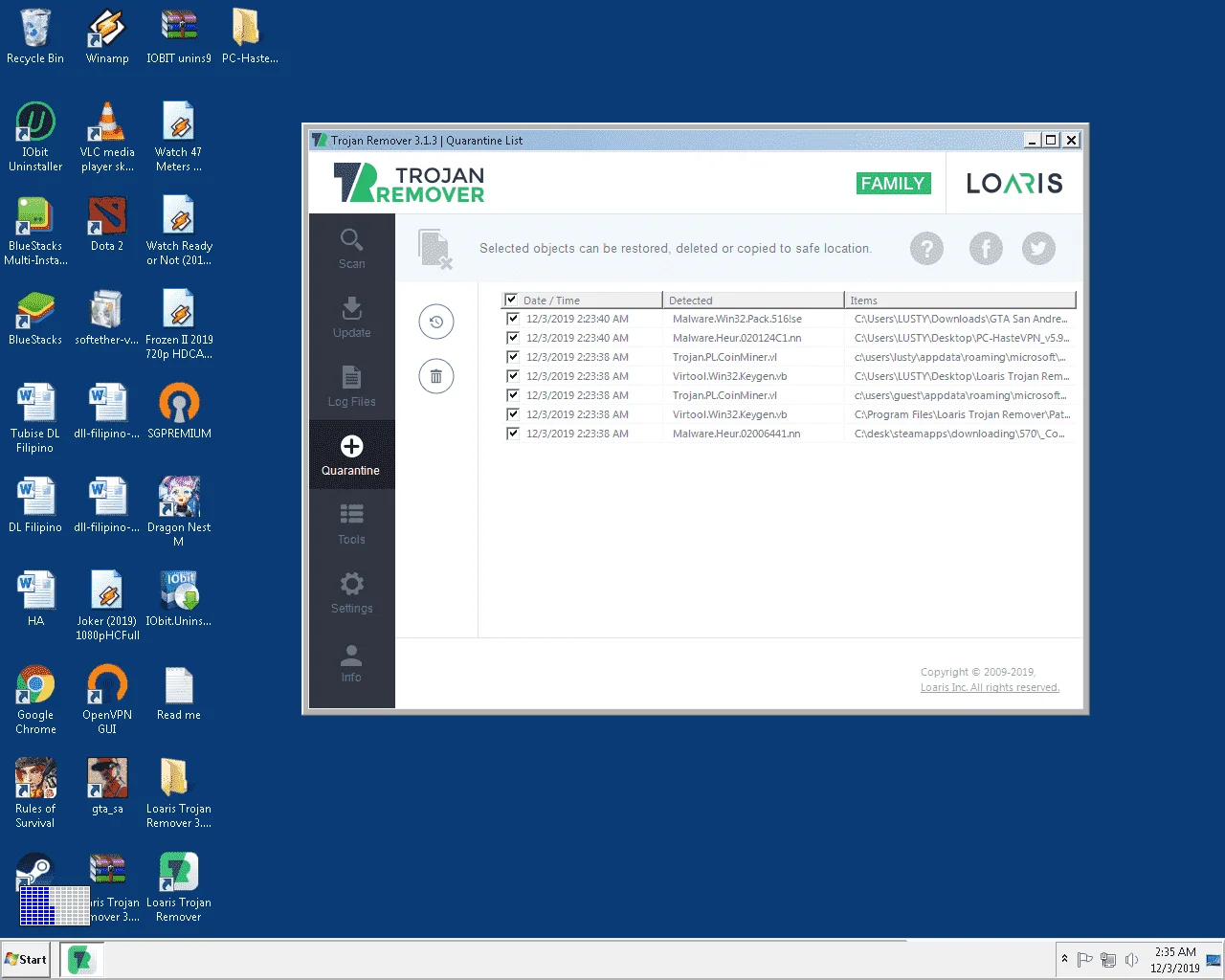Select the Dragon Nest M icon
This screenshot has height=980, width=1225.
point(179,512)
